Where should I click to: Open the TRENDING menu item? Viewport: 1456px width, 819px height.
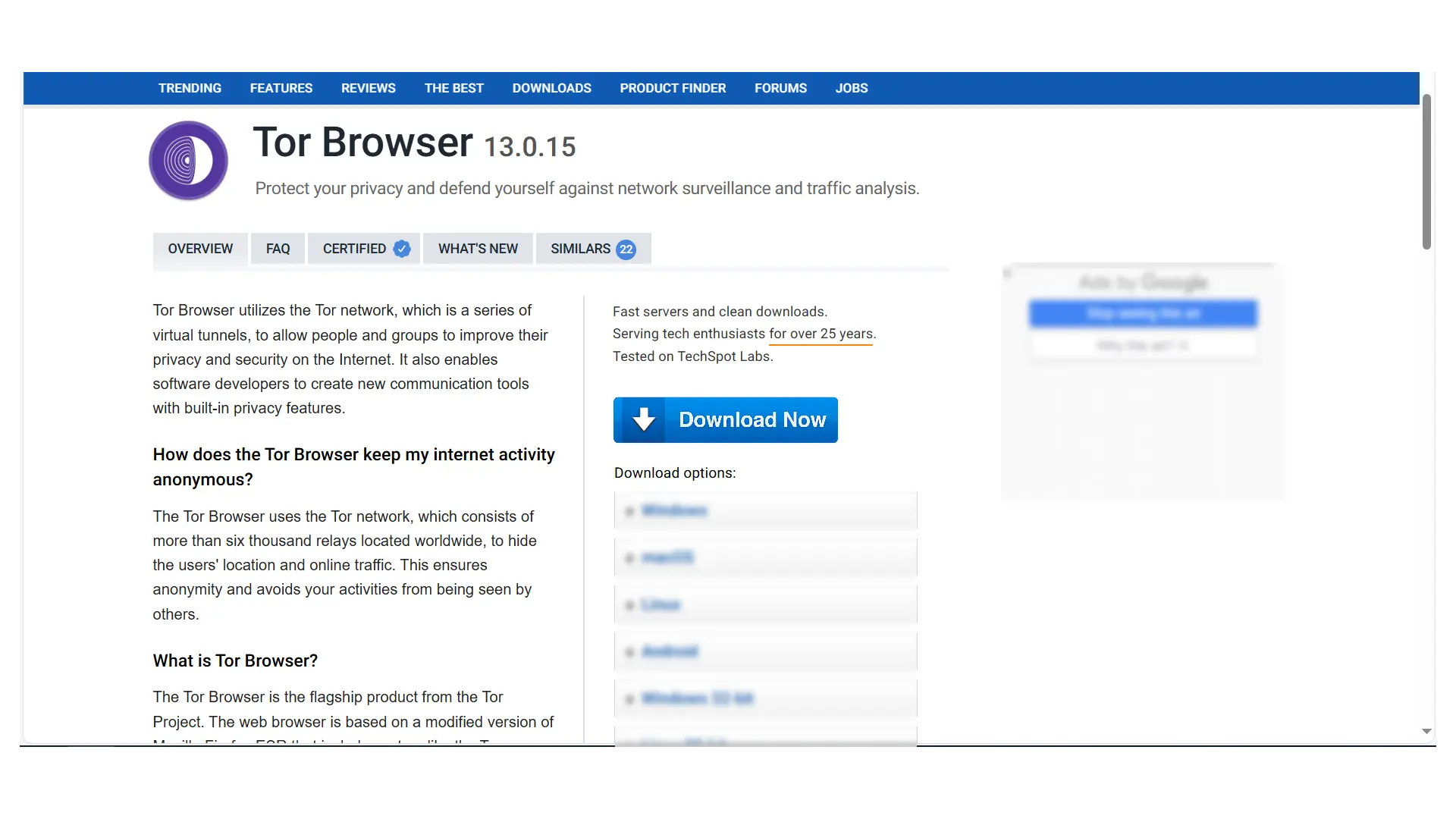190,88
